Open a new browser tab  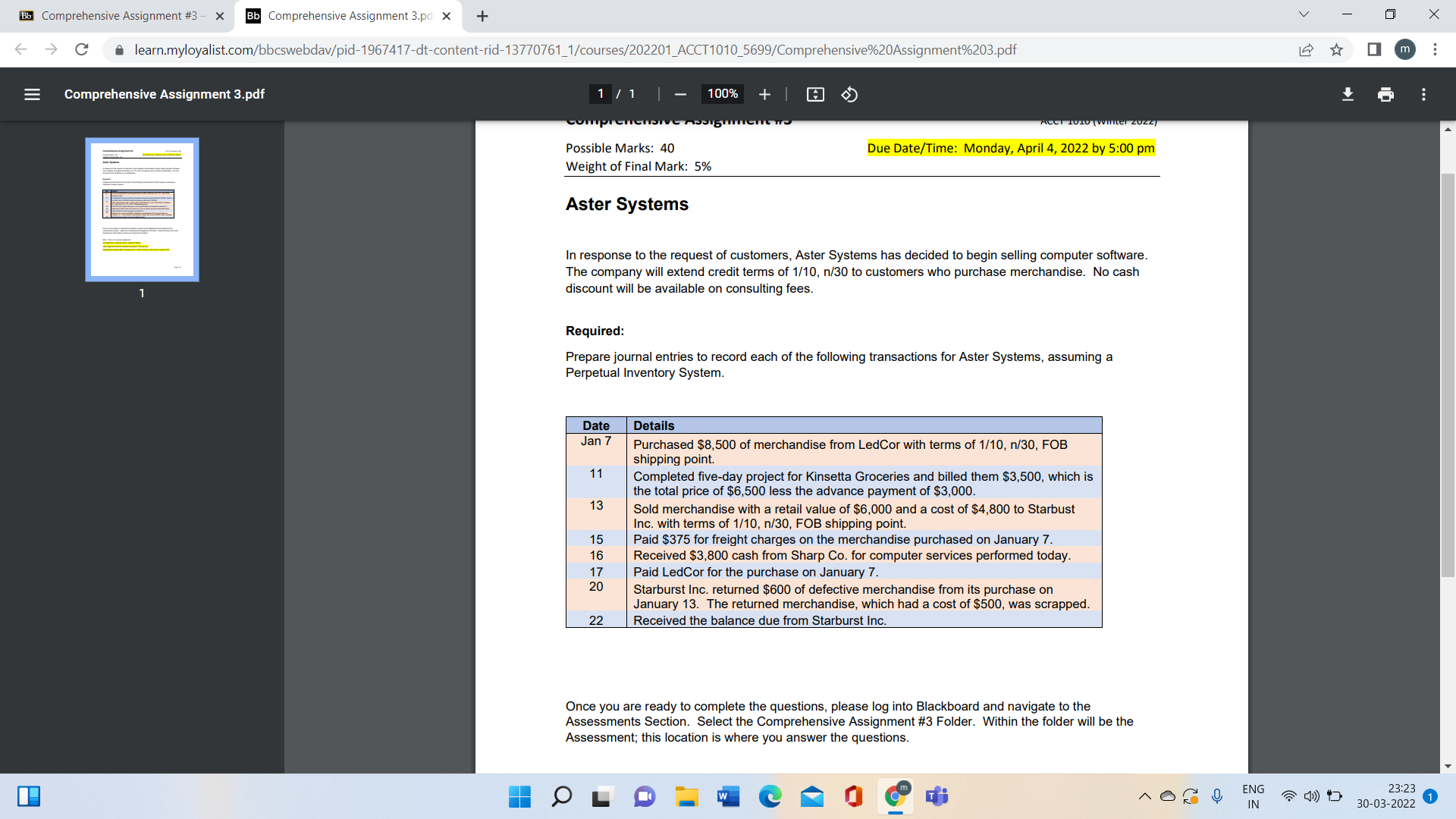point(482,16)
